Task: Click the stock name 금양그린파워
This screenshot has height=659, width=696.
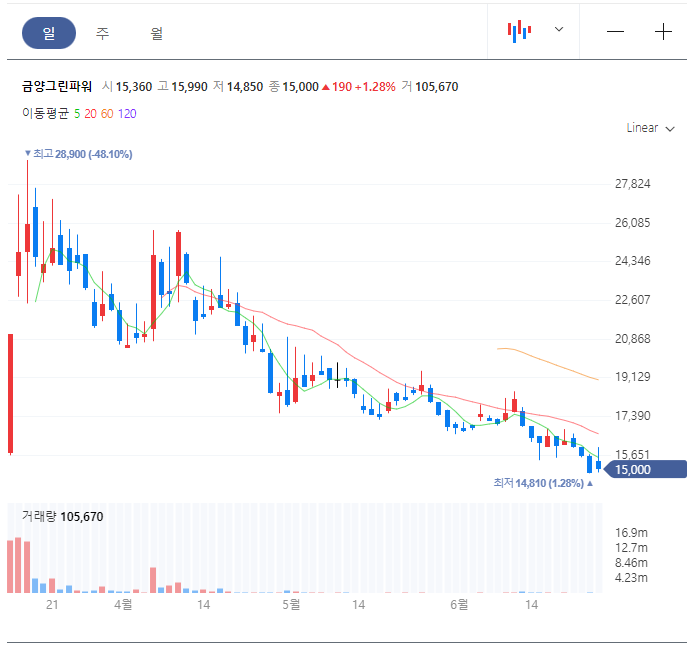Action: coord(57,86)
